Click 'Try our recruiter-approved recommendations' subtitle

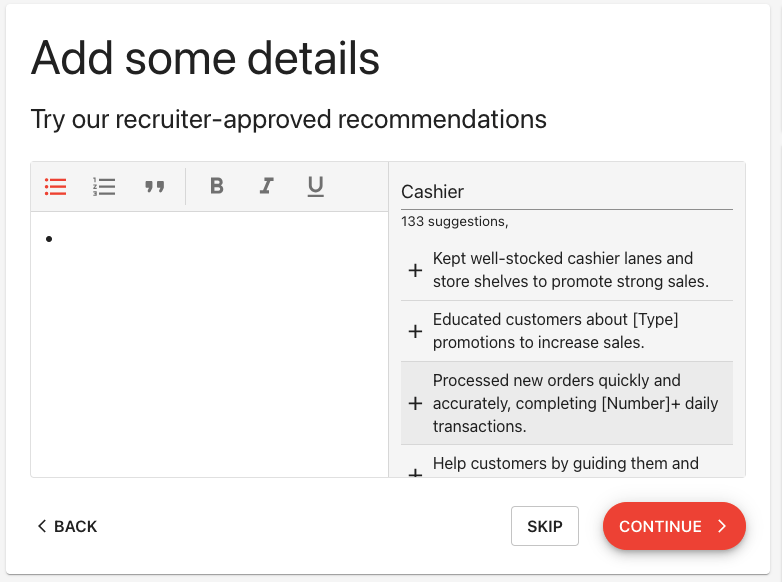pos(289,120)
